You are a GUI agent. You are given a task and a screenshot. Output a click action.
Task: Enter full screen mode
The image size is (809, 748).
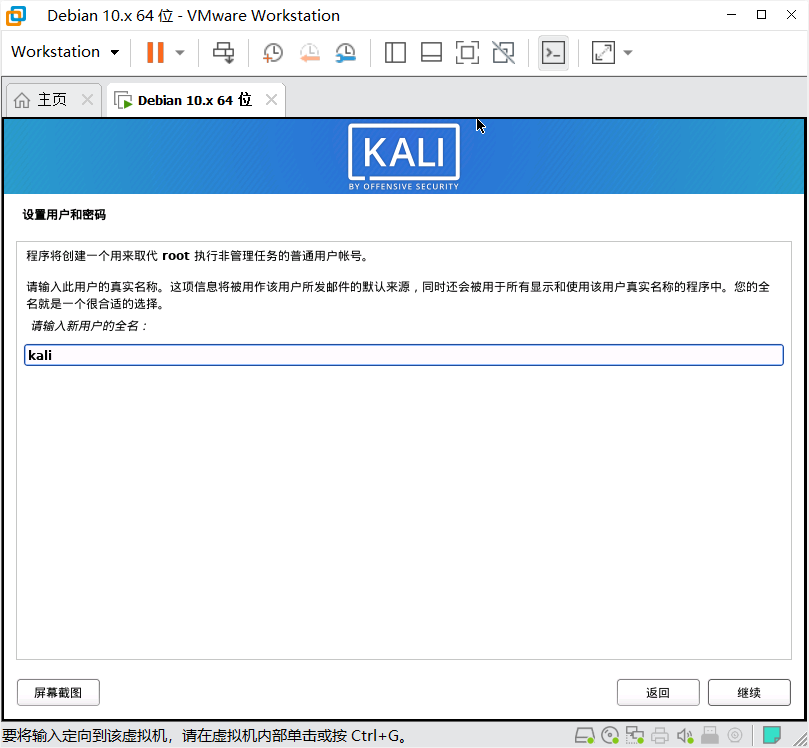[467, 52]
